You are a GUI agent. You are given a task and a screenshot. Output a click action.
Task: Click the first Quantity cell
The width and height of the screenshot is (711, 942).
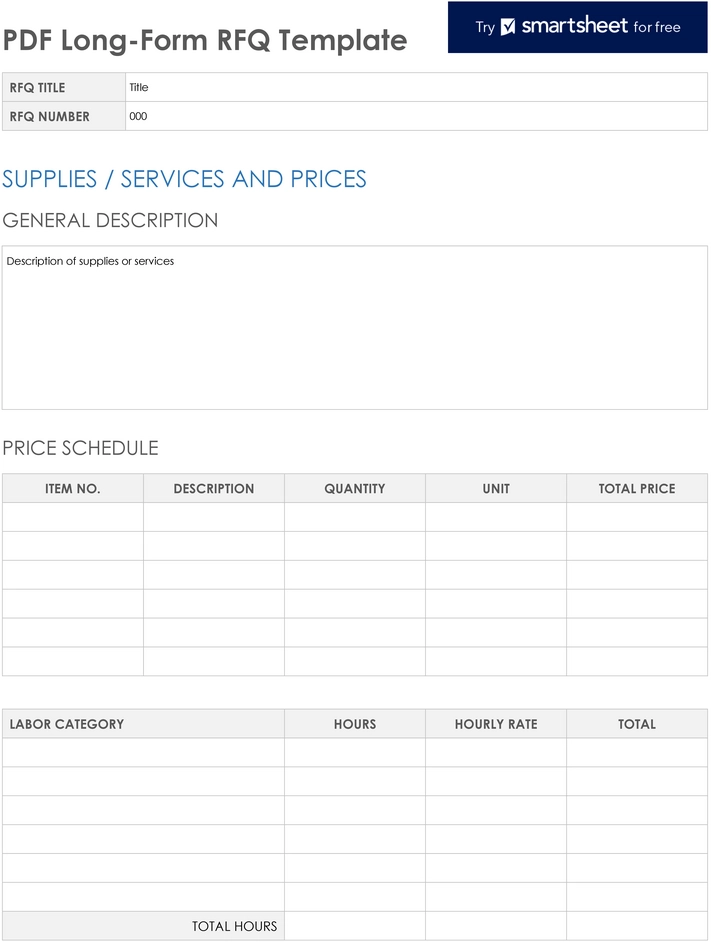(355, 517)
